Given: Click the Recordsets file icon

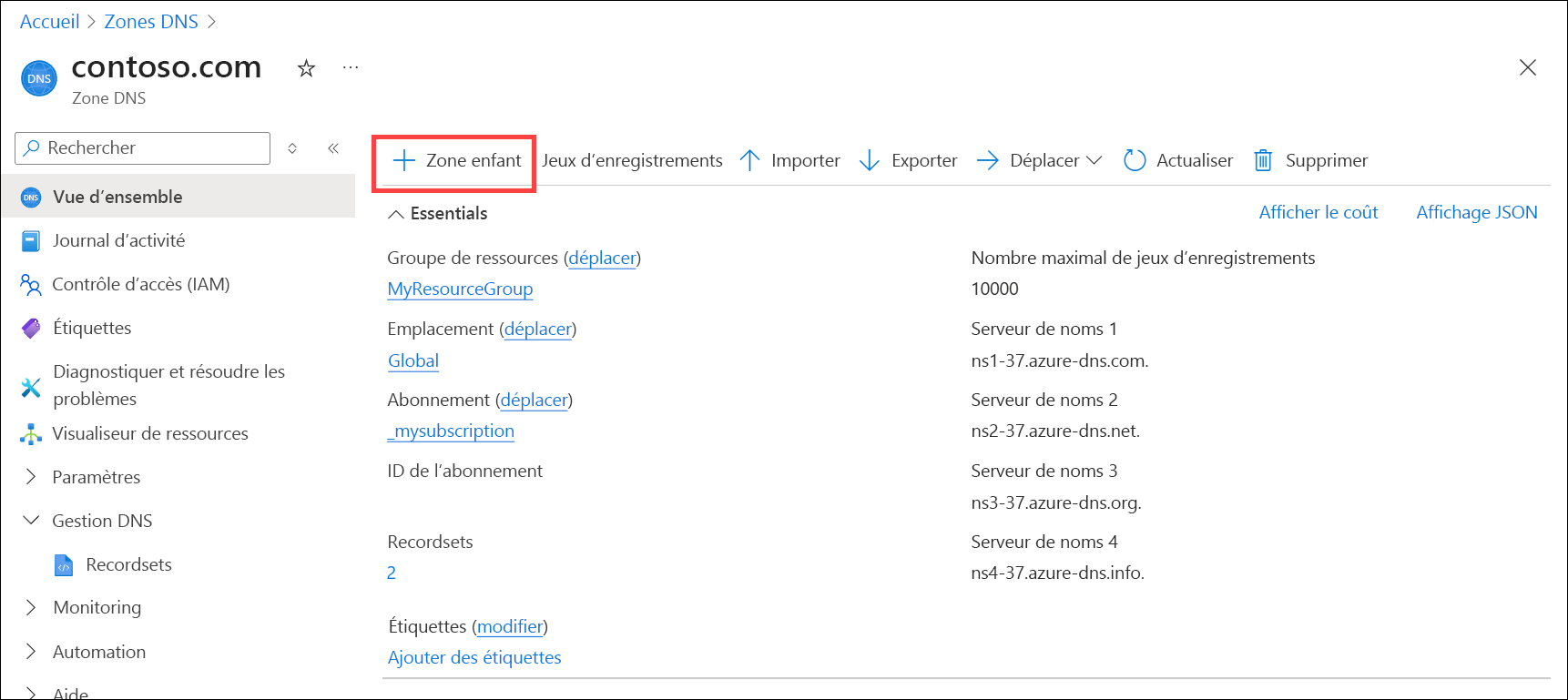Looking at the screenshot, I should point(64,565).
